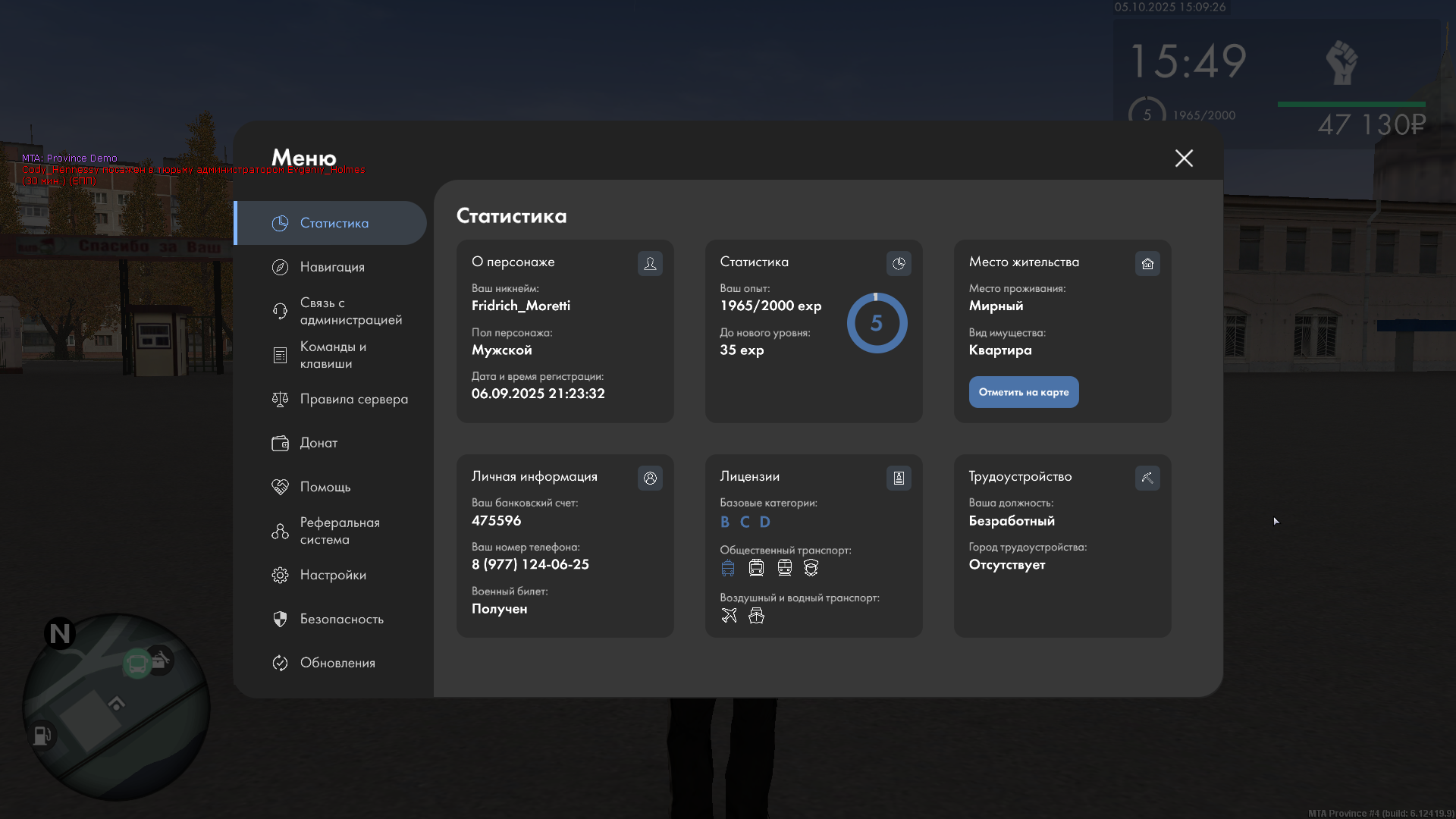Click the hammer icon in Трудоустройство card
Image resolution: width=1456 pixels, height=819 pixels.
1147,479
